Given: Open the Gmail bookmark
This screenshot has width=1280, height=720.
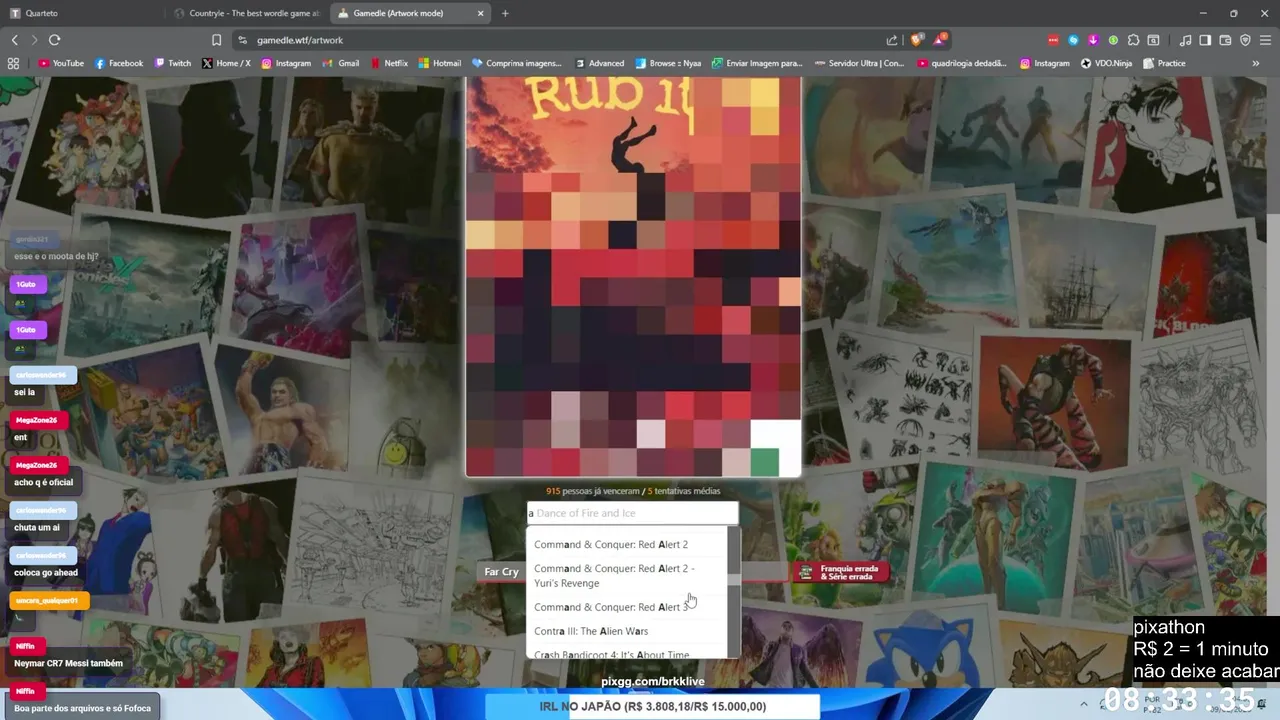Looking at the screenshot, I should click(341, 63).
